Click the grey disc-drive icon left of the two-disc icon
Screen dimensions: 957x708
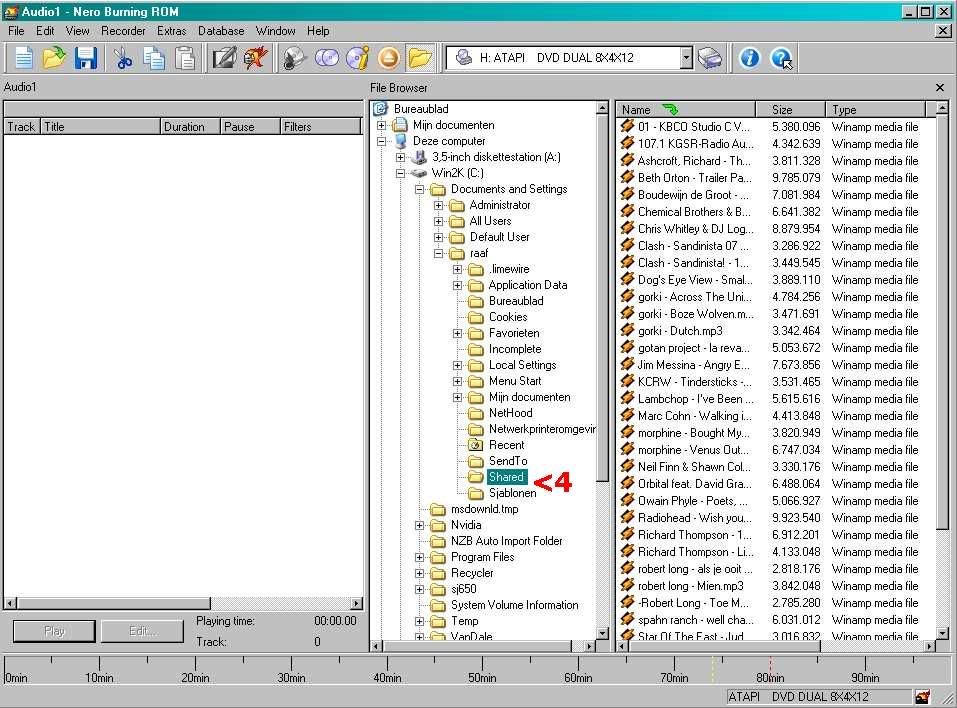pos(294,59)
